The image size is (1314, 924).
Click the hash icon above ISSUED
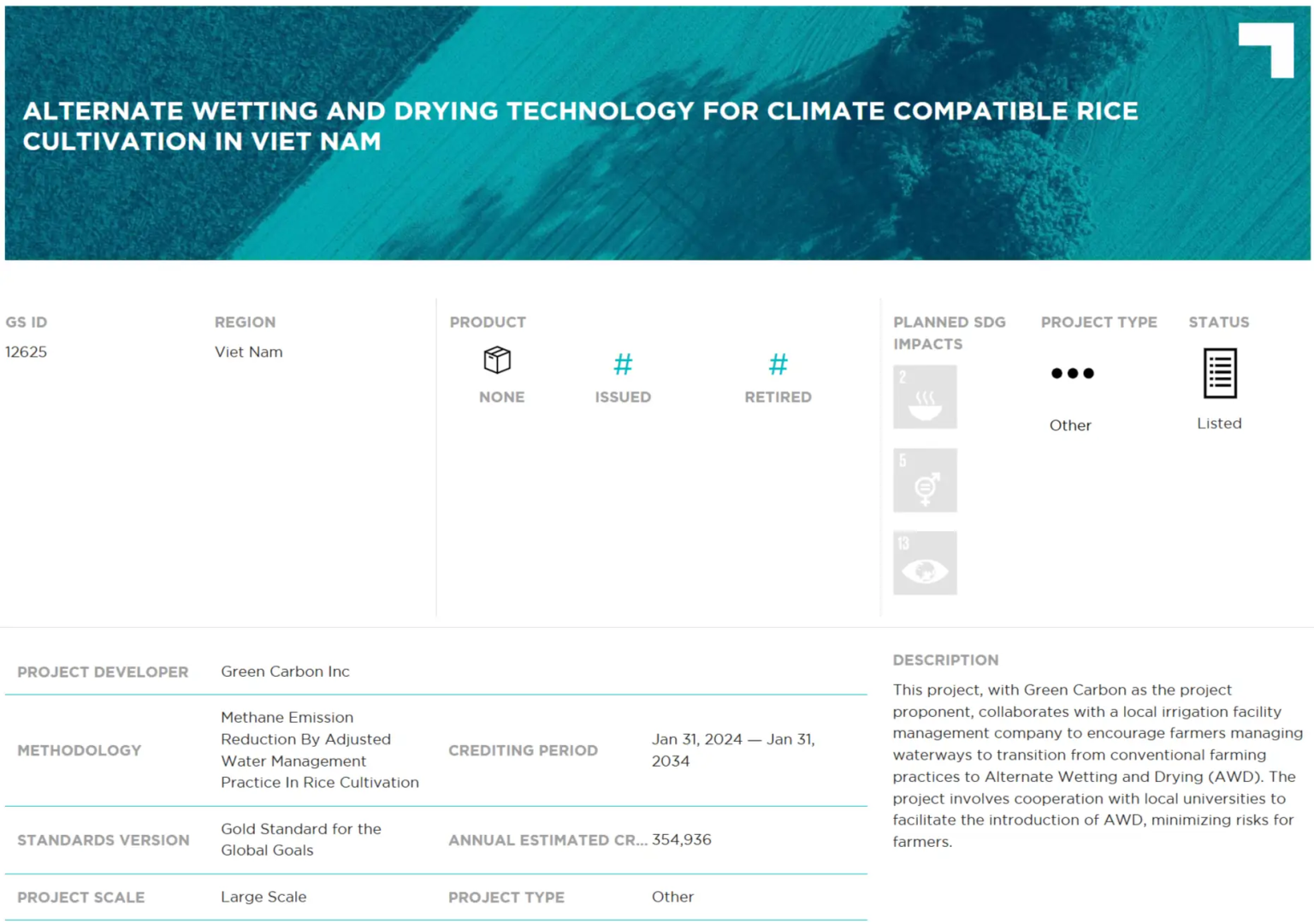click(623, 364)
